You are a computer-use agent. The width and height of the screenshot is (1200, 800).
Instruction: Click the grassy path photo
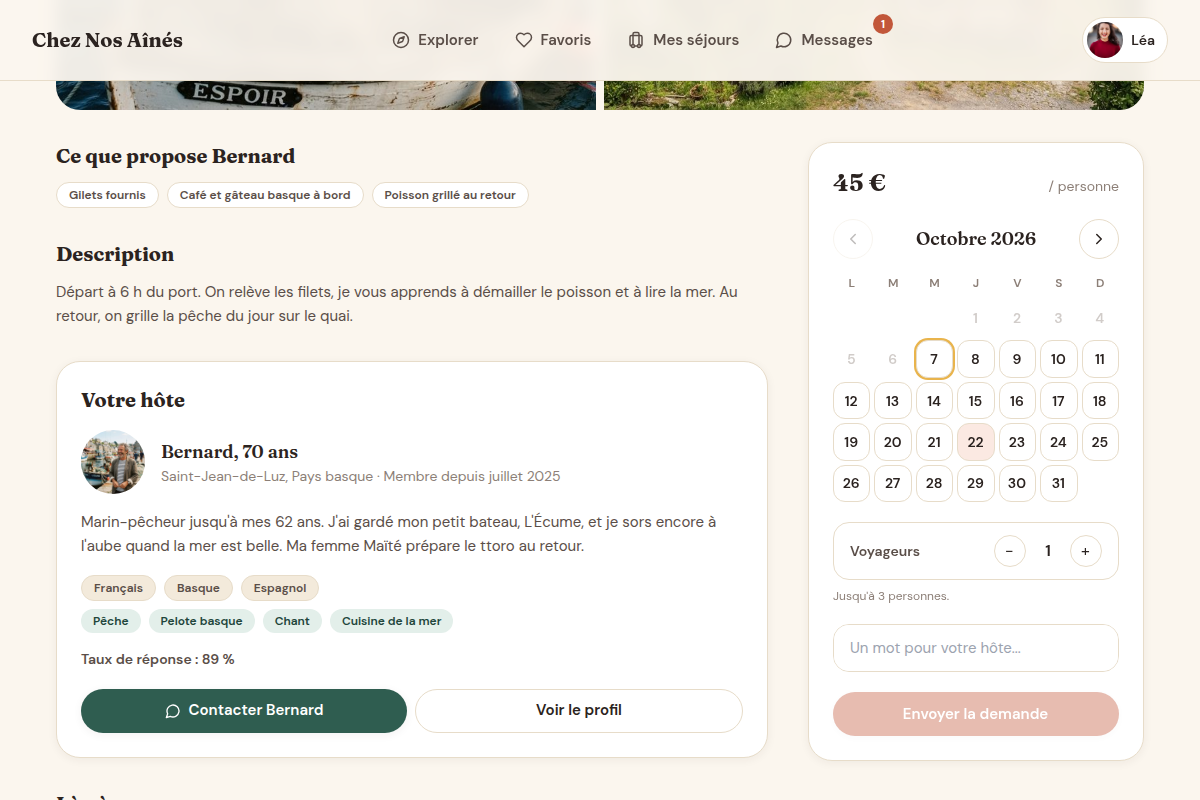pyautogui.click(x=874, y=94)
